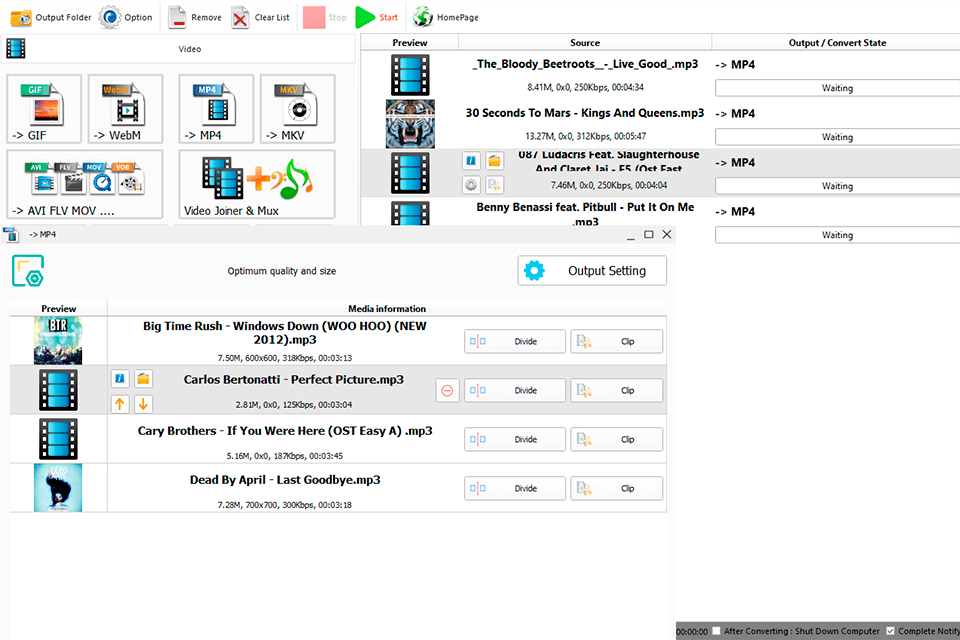Select the GIF conversion format icon
960x640 pixels.
44,108
